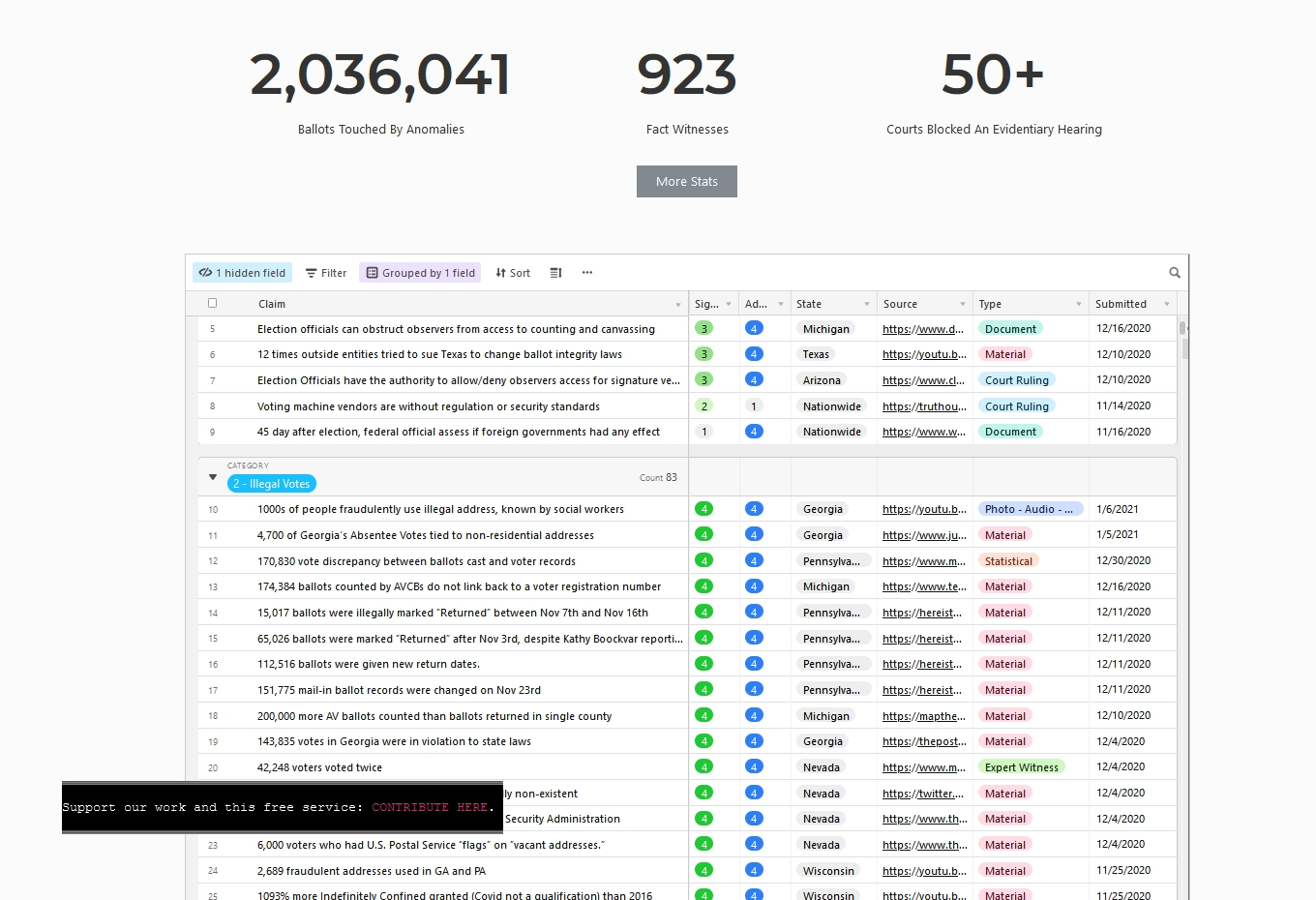Screen dimensions: 1316x900
Task: Click the 2,036,041 ballots statistic
Action: tap(380, 75)
